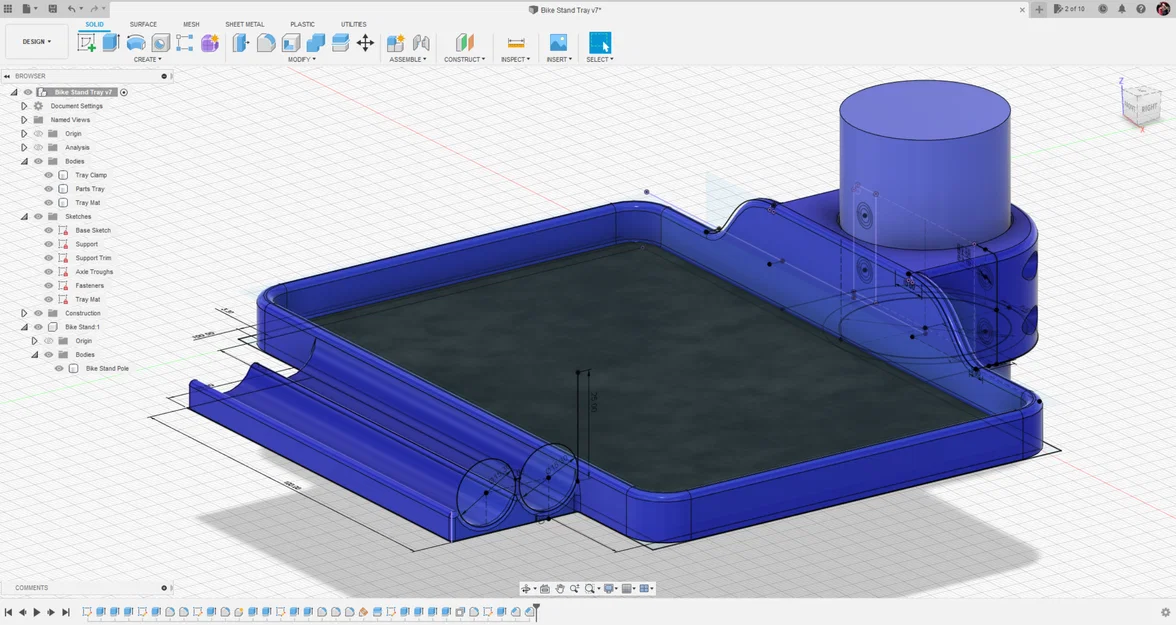Viewport: 1176px width, 625px height.
Task: Click the Extrude tool icon
Action: [111, 43]
